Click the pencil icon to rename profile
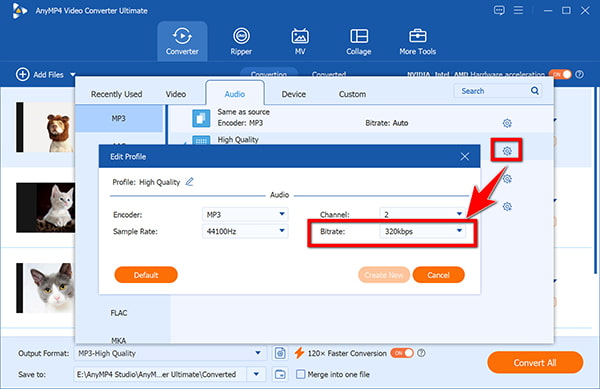This screenshot has width=600, height=389. pos(189,182)
